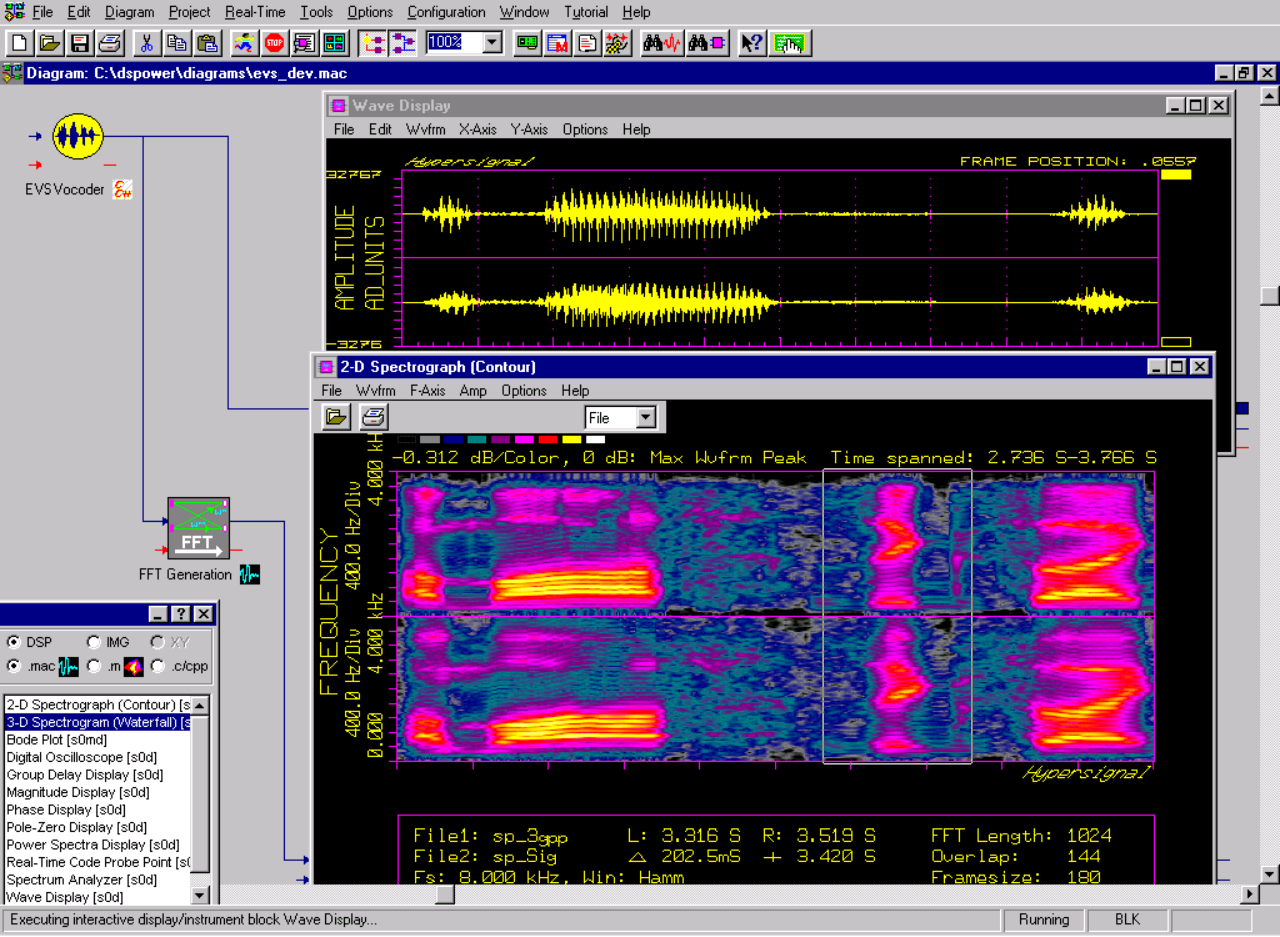1280x937 pixels.
Task: Click the Print icon in the main toolbar
Action: tap(110, 43)
